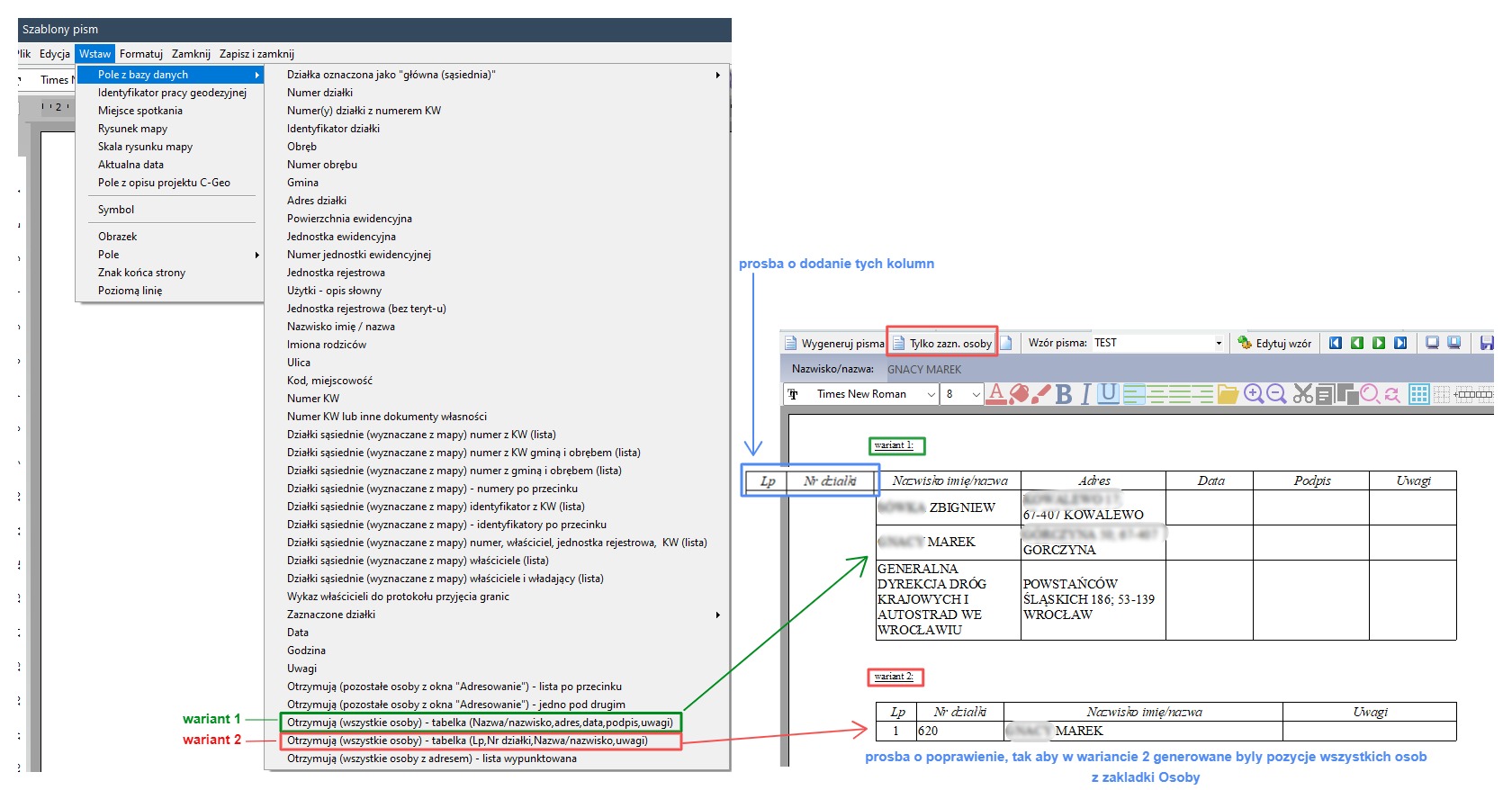Click the find and replace icon
The height and width of the screenshot is (790, 1512).
click(1392, 393)
